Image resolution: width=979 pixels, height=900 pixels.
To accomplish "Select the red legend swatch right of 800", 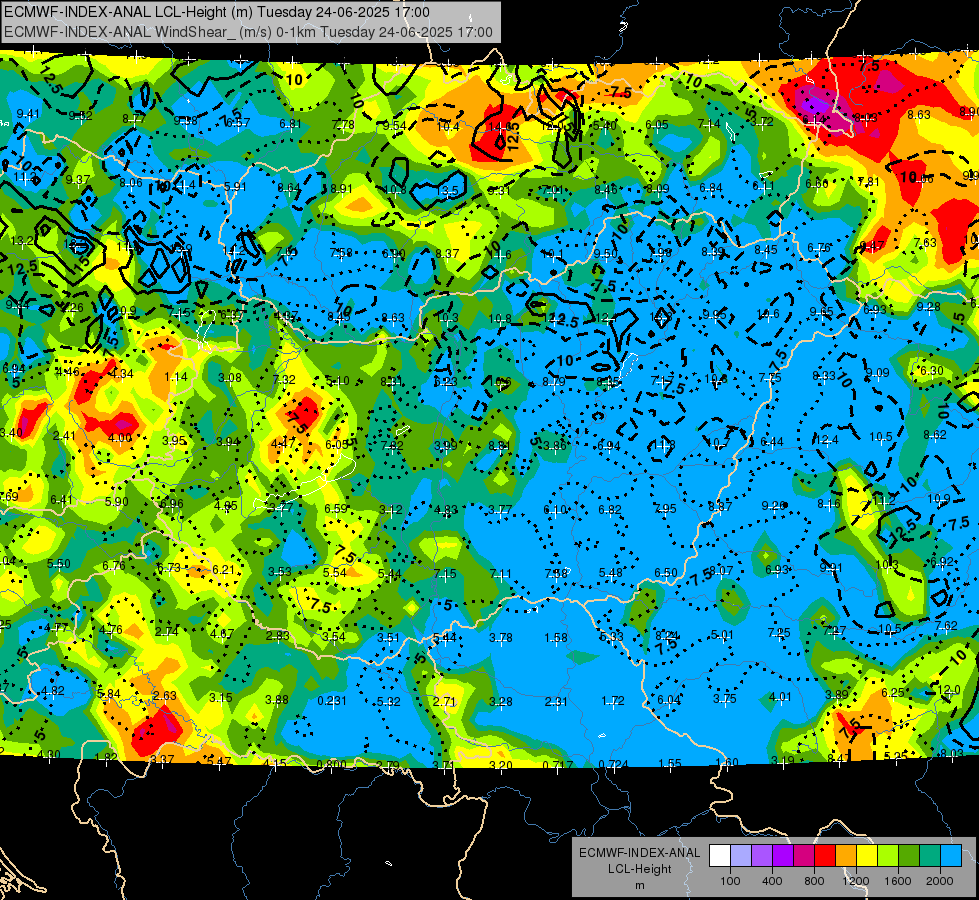I will (825, 856).
